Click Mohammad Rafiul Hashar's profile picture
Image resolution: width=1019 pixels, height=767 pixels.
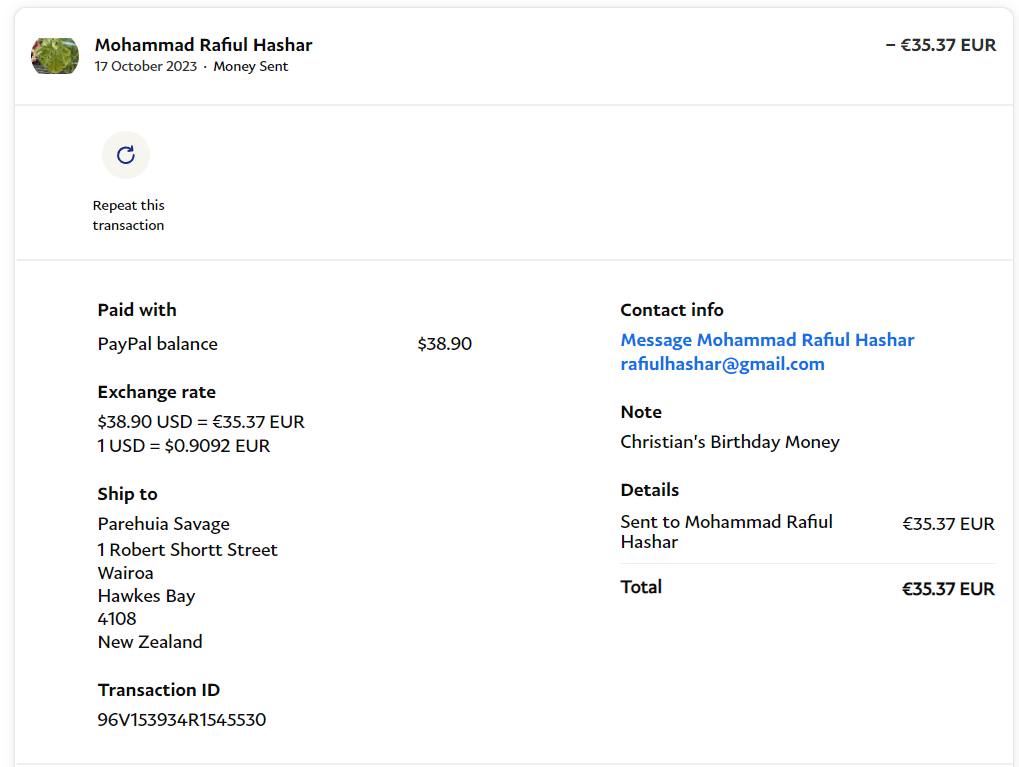coord(55,56)
